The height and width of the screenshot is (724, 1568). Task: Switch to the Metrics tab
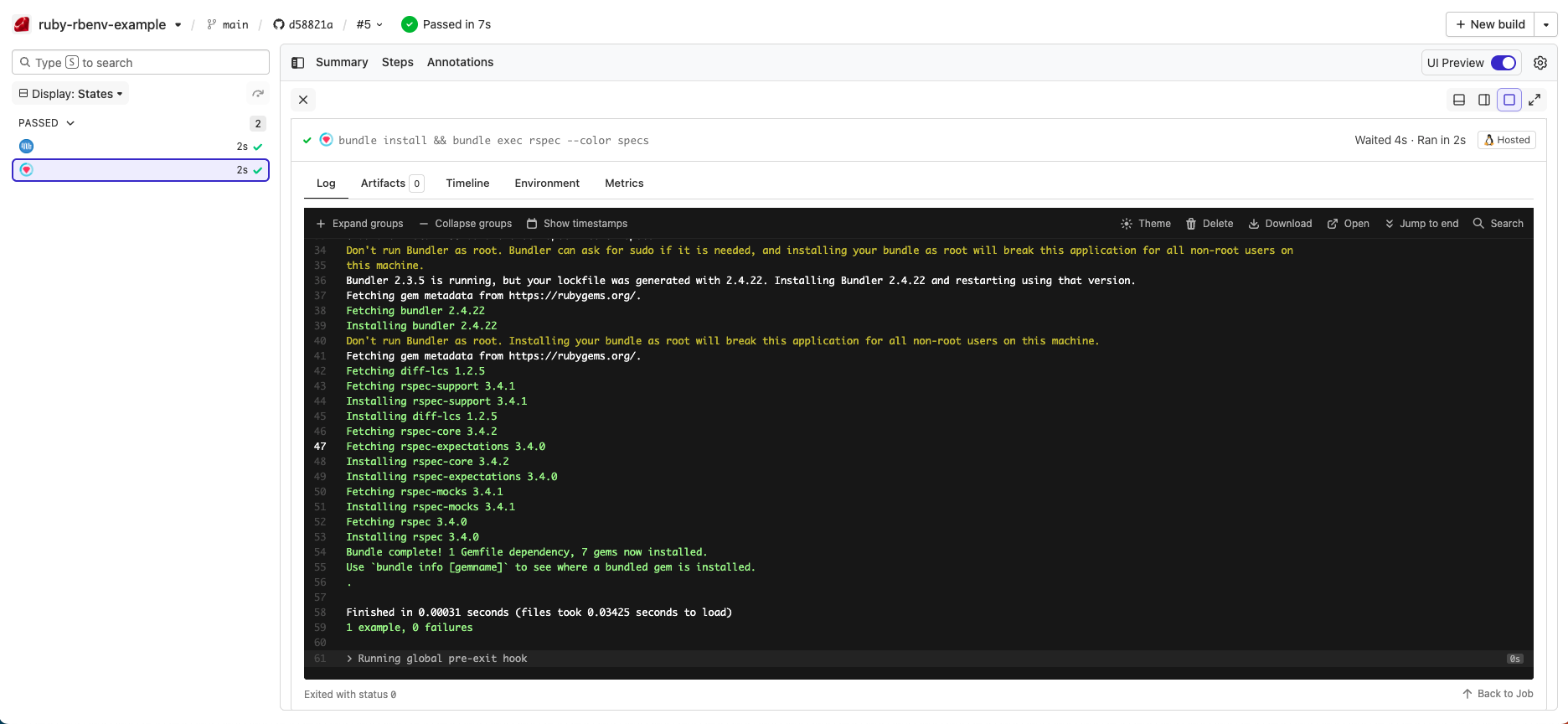click(x=624, y=183)
